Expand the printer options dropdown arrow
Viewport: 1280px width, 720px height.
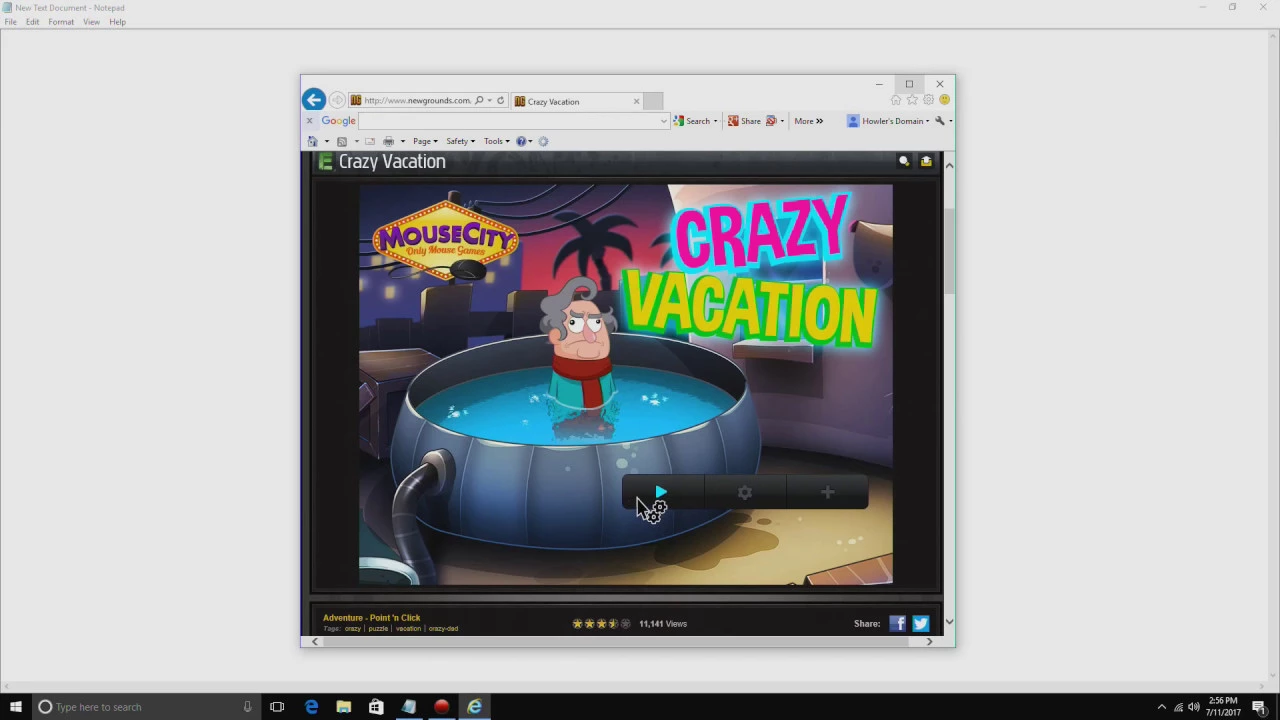point(402,141)
